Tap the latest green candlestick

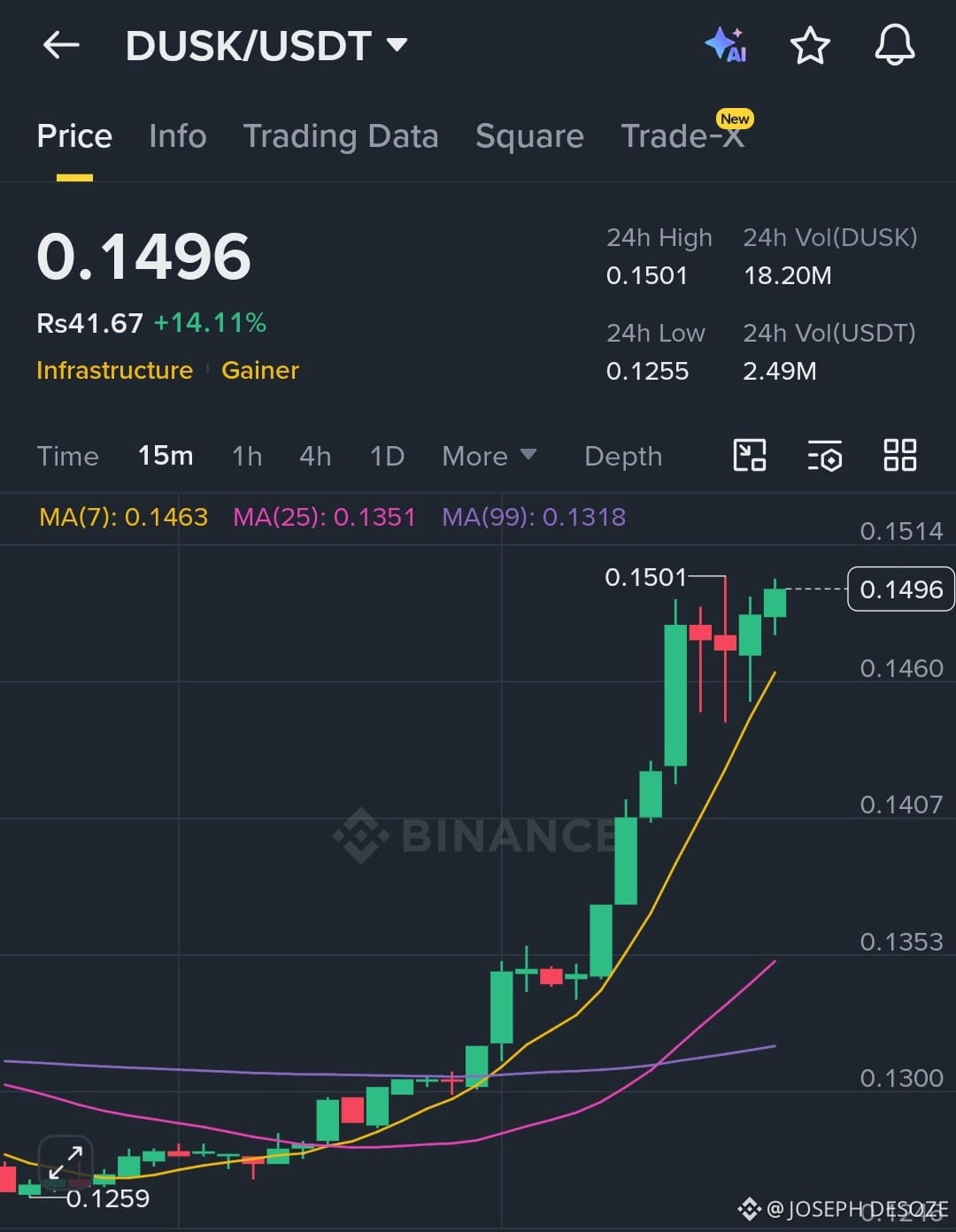tap(775, 603)
